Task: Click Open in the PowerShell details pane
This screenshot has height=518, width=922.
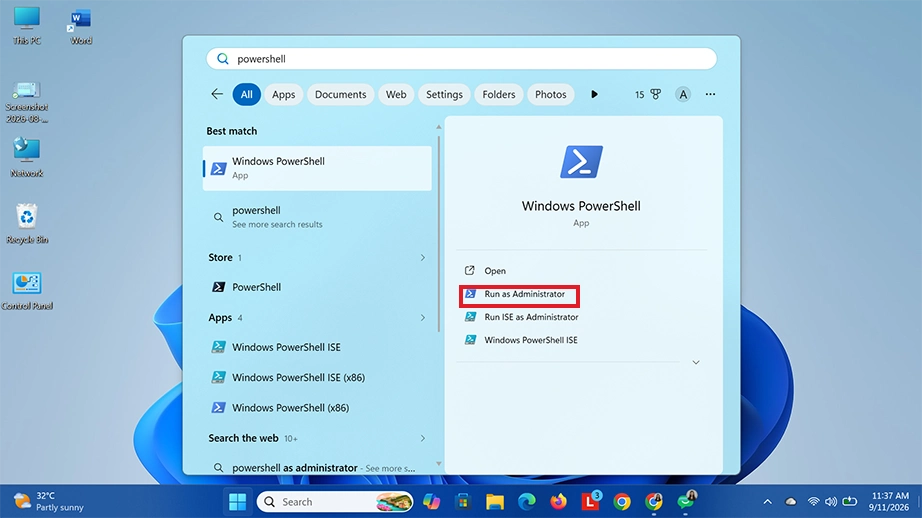Action: [x=486, y=270]
